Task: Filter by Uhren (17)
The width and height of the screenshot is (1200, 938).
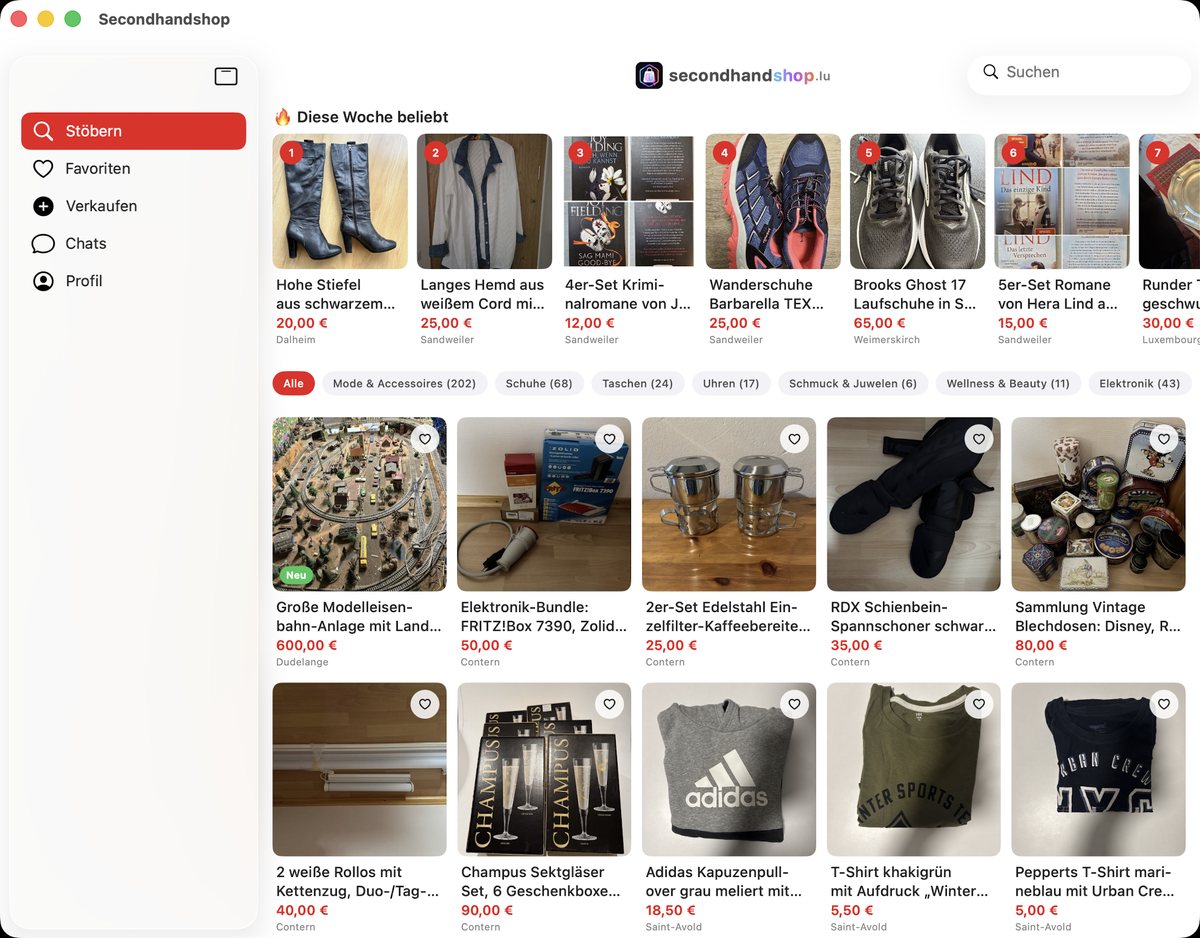Action: click(731, 383)
